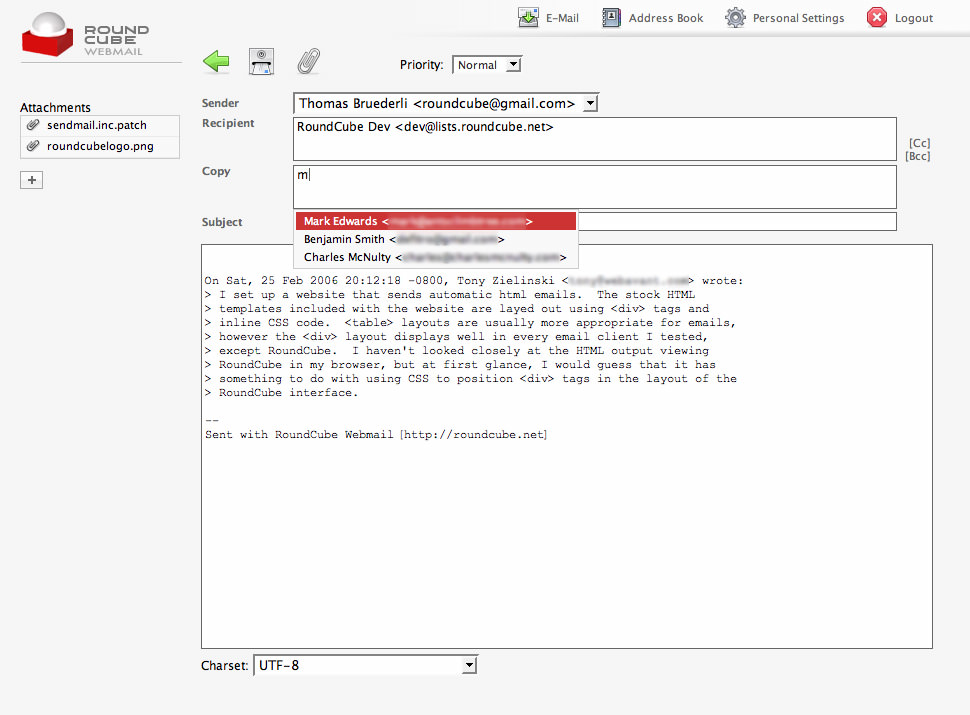
Task: Click the [Bcc] link
Action: (918, 156)
